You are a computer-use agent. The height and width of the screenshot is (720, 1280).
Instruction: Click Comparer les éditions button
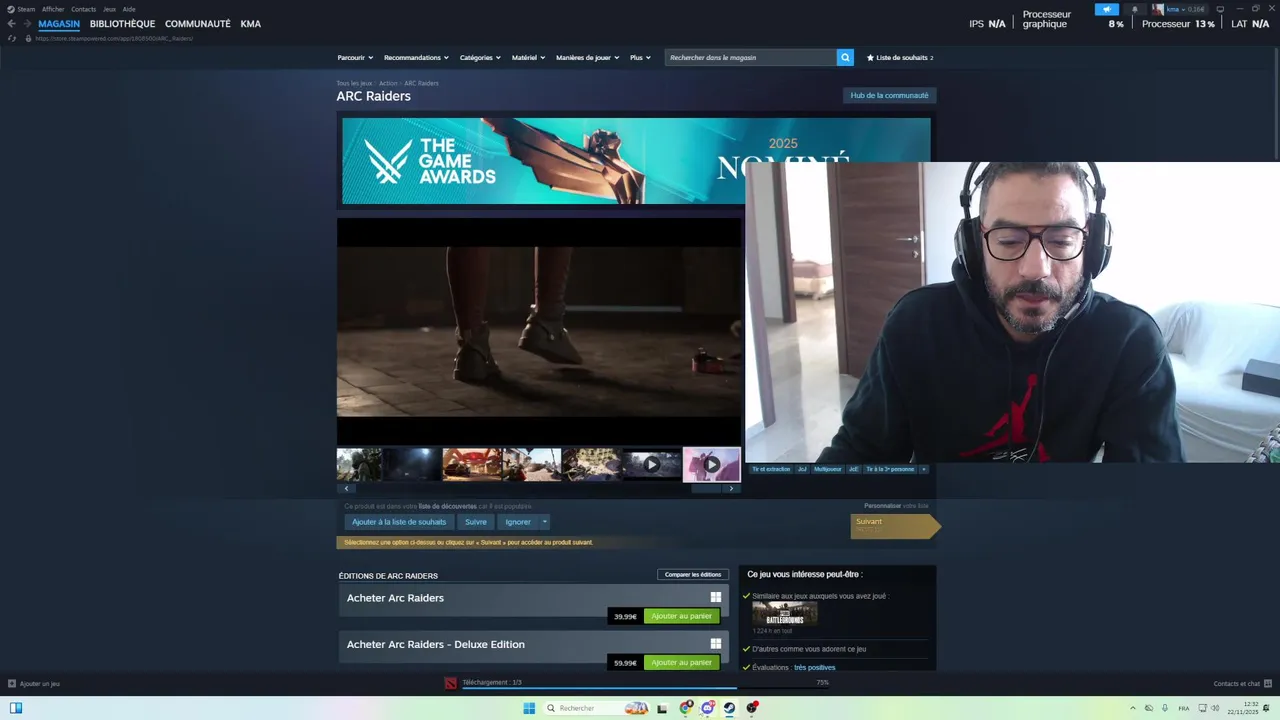693,575
